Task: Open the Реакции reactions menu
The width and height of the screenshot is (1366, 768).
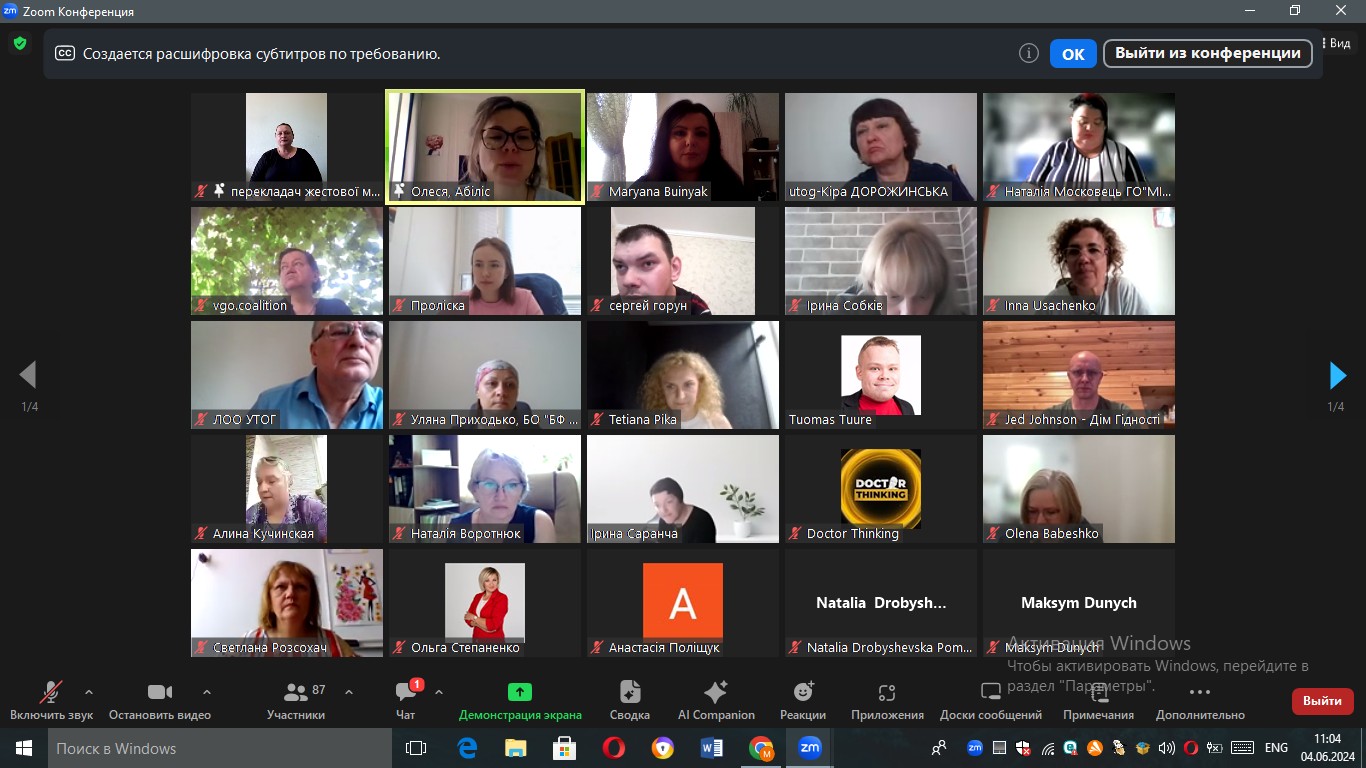Action: [803, 700]
